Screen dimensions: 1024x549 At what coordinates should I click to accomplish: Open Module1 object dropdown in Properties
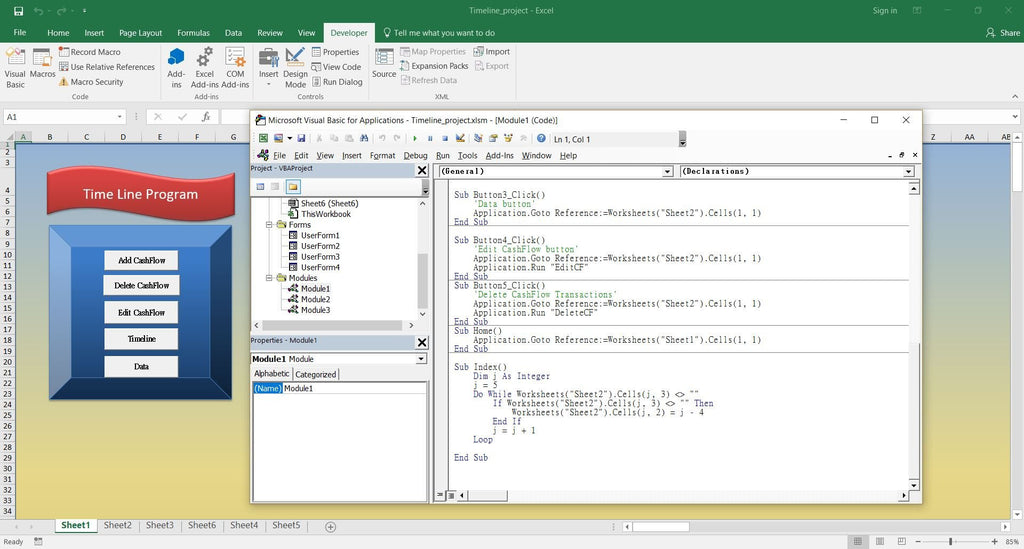pyautogui.click(x=421, y=359)
